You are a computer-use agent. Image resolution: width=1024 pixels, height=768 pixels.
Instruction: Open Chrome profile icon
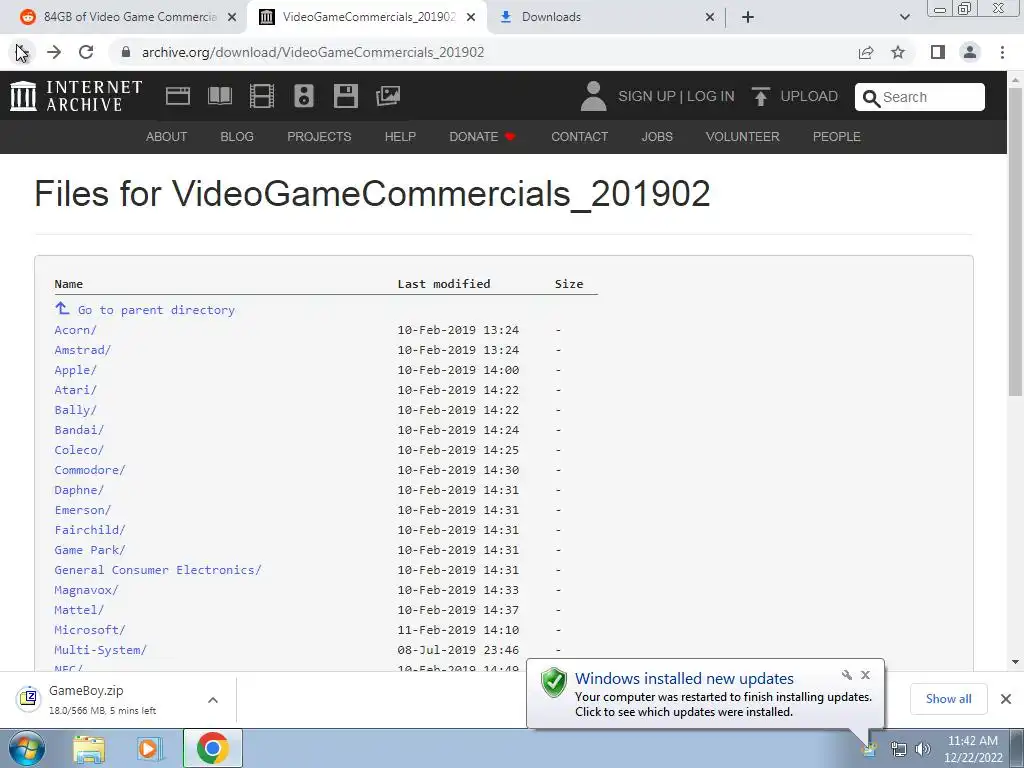pyautogui.click(x=970, y=52)
